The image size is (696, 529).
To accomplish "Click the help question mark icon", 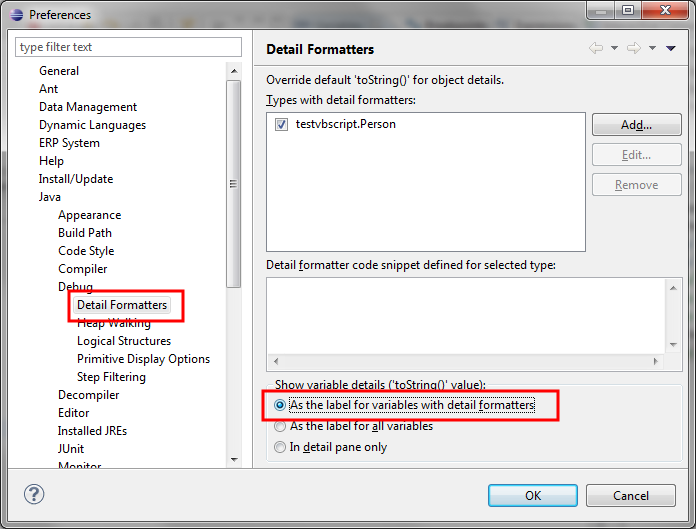I will click(34, 494).
